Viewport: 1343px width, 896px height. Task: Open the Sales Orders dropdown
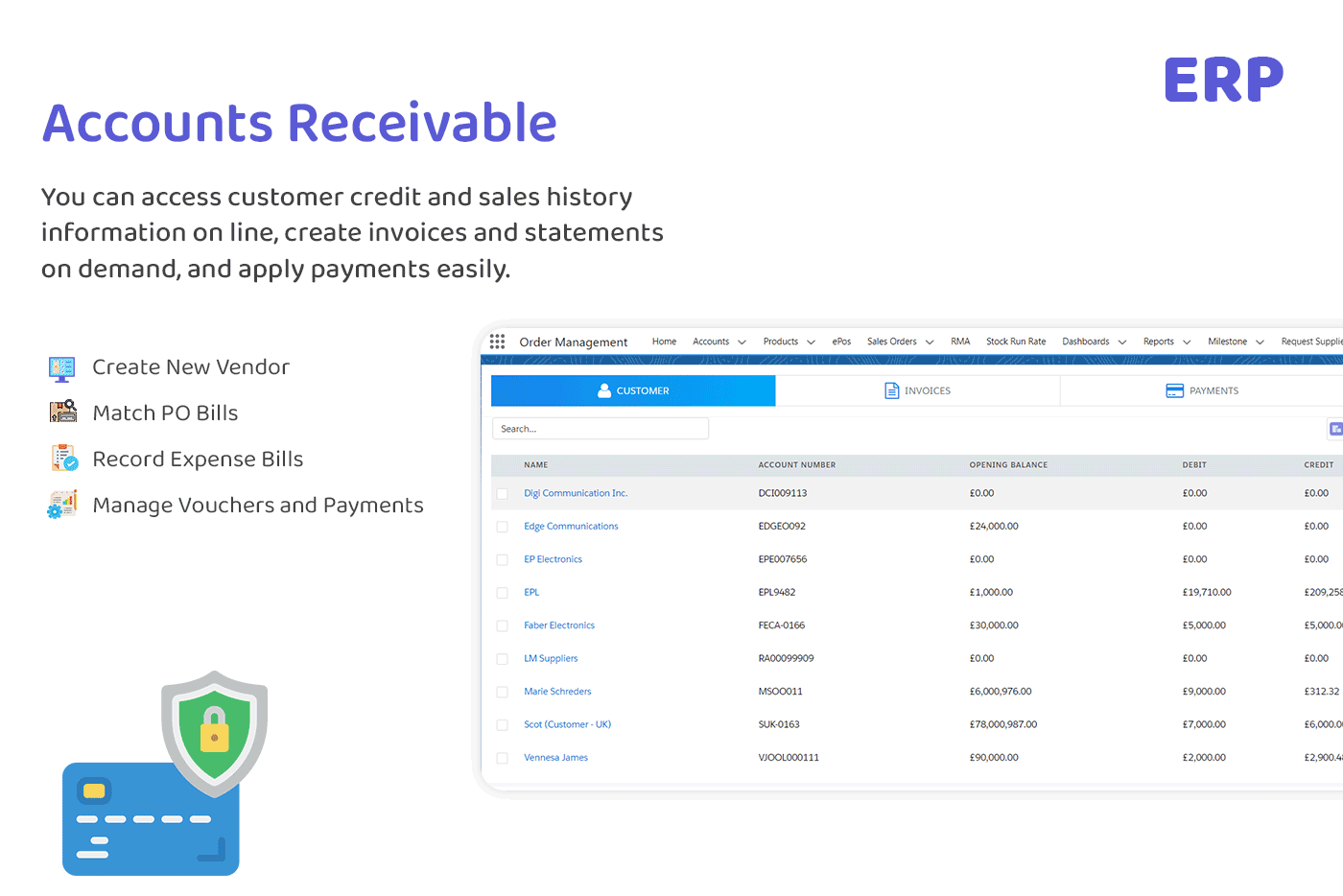(899, 342)
